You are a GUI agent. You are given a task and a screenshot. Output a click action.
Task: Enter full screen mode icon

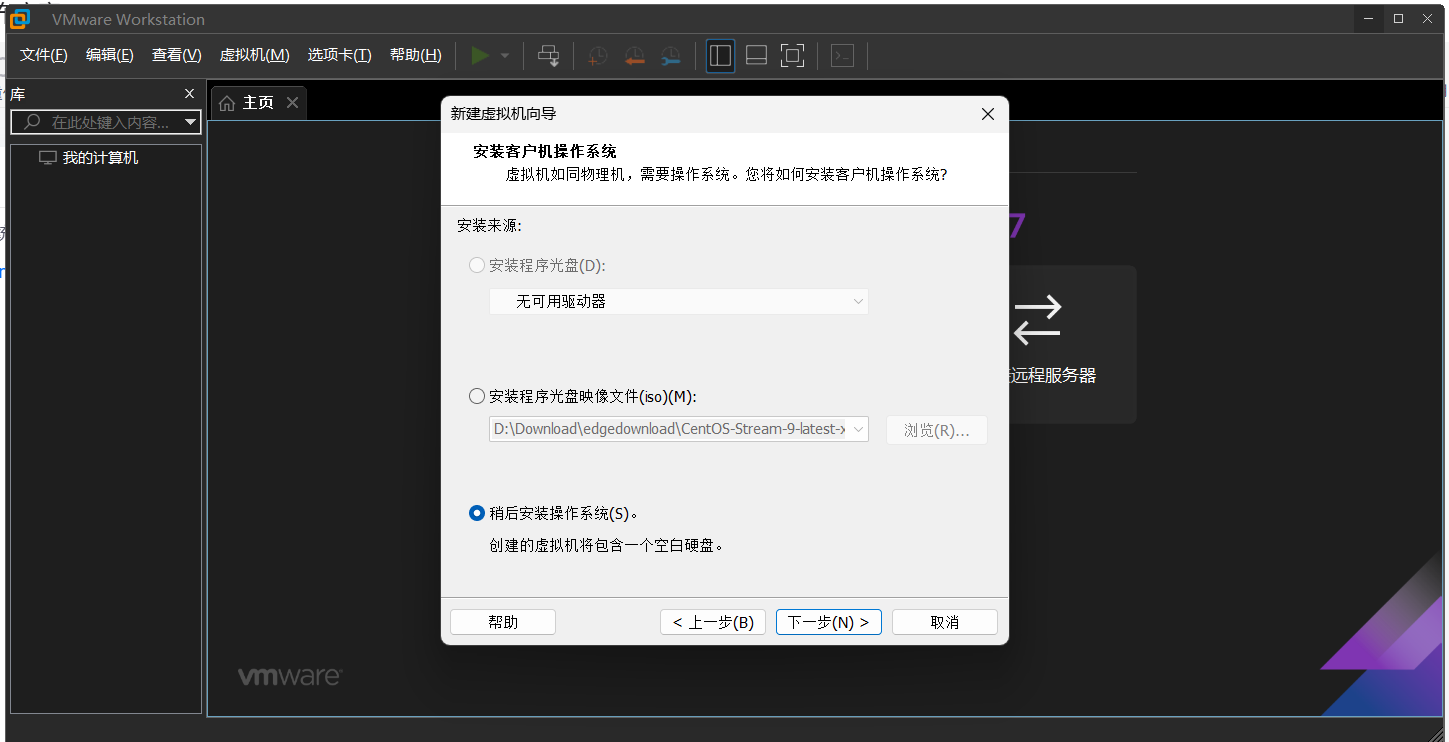click(x=792, y=56)
